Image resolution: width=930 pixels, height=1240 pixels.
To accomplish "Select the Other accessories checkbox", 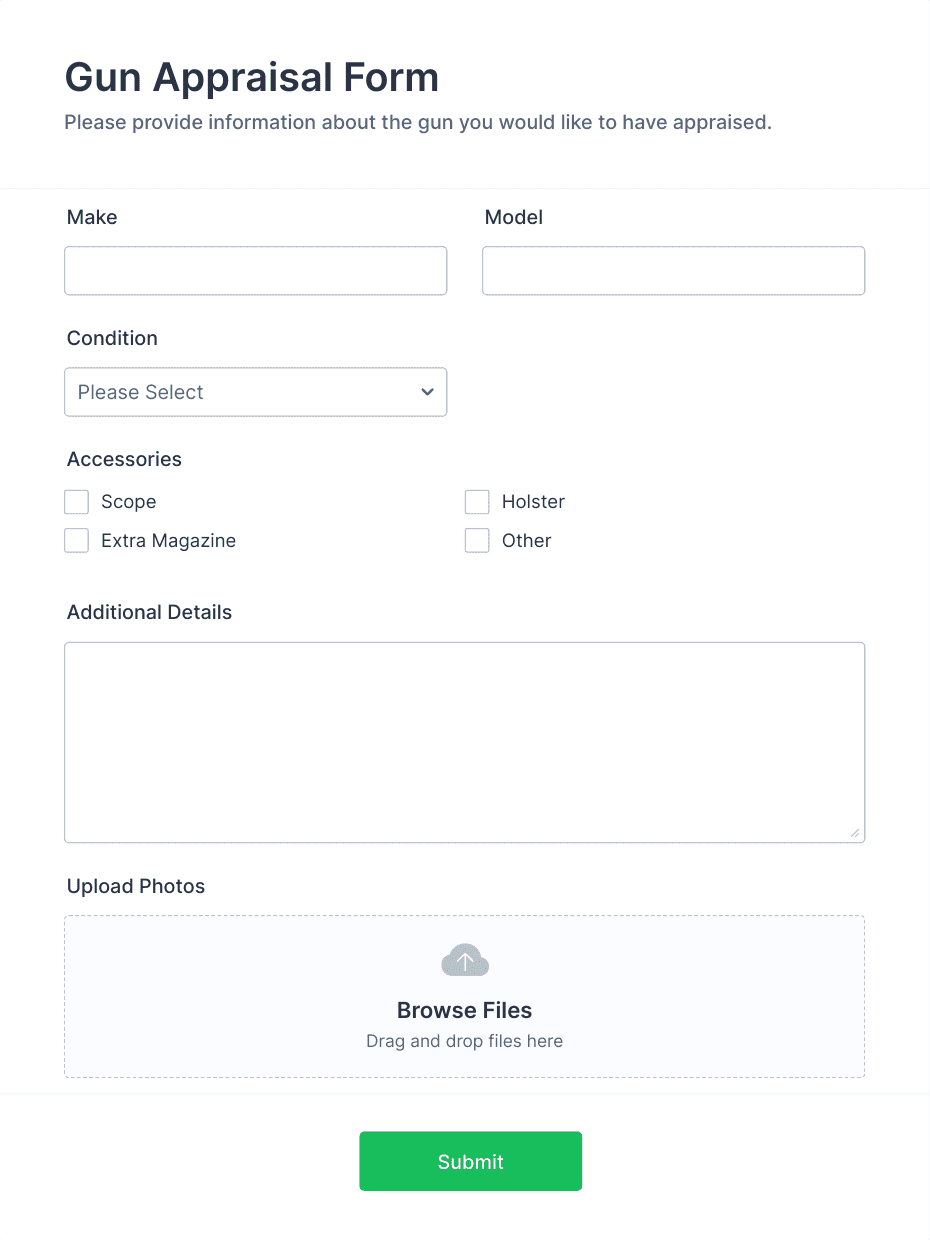I will point(477,541).
